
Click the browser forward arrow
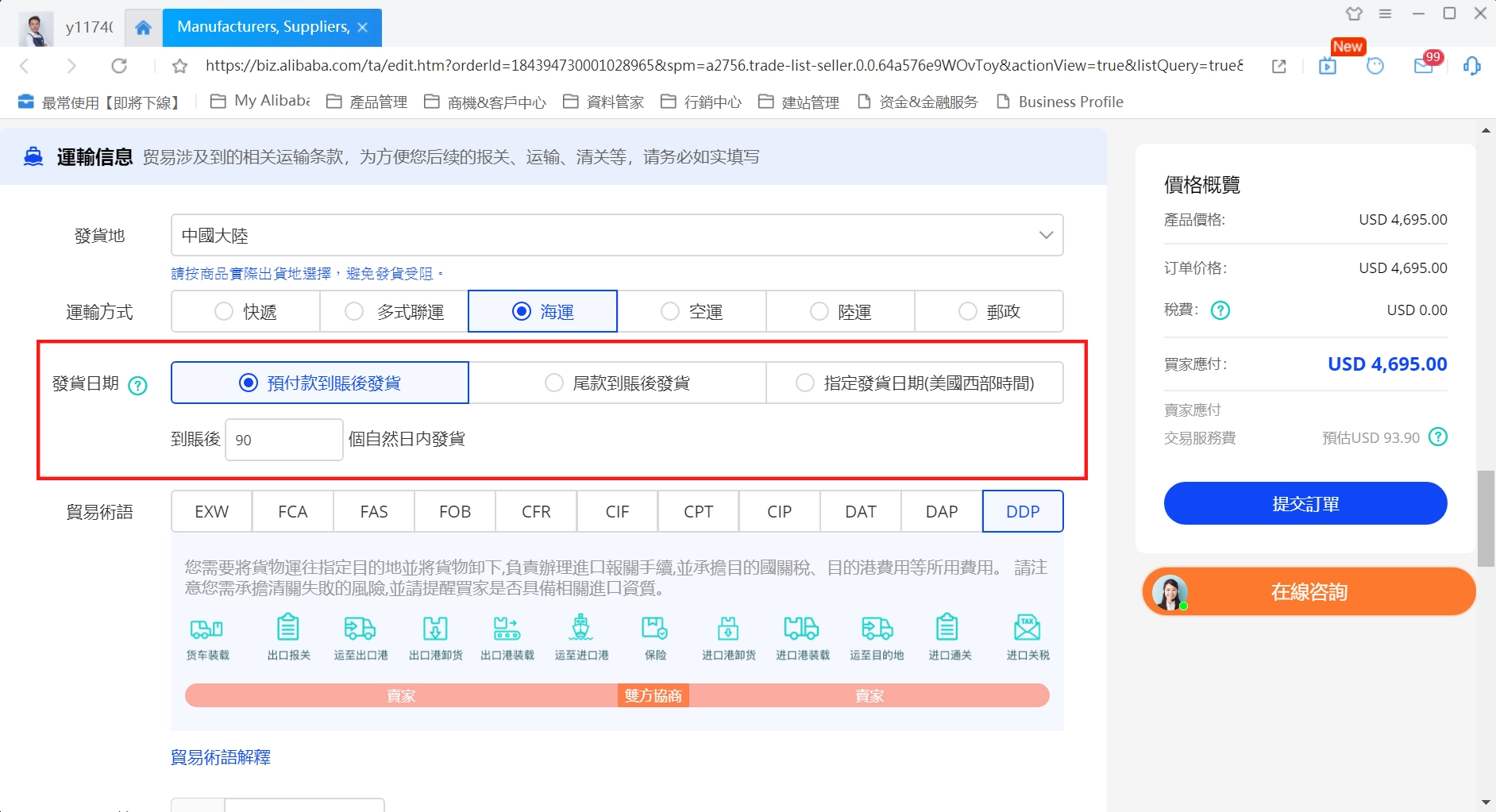[x=71, y=66]
